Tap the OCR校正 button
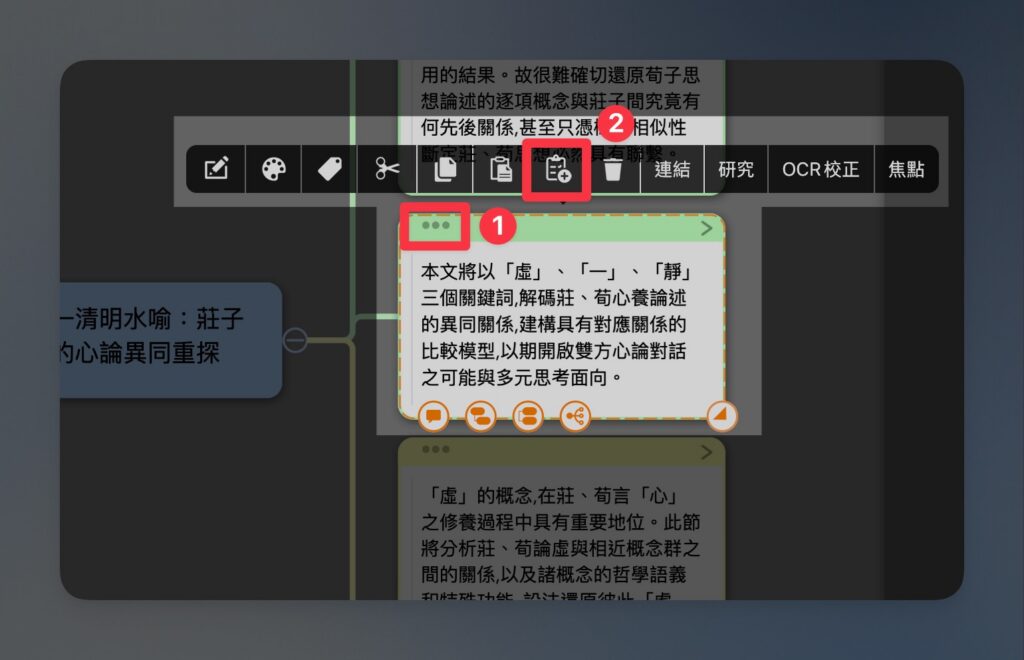 (821, 169)
